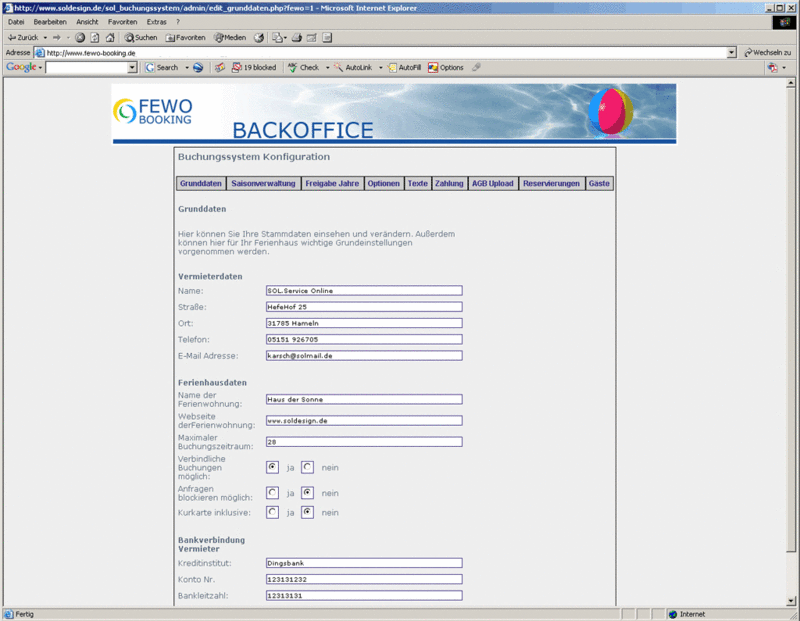Open the Saisonverwaltung tab
800x621 pixels.
pyautogui.click(x=263, y=184)
